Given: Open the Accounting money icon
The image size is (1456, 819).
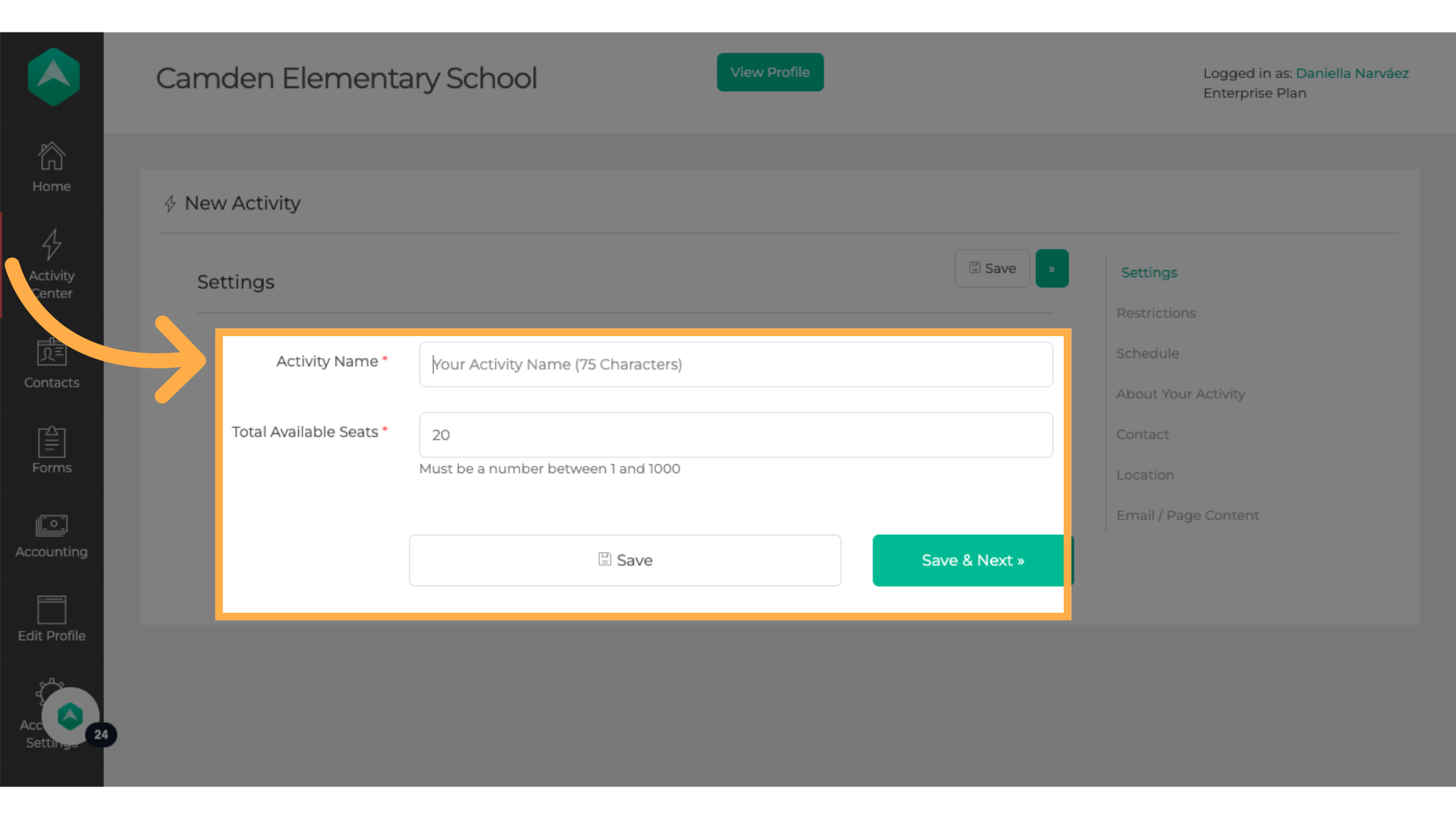Looking at the screenshot, I should (x=52, y=526).
